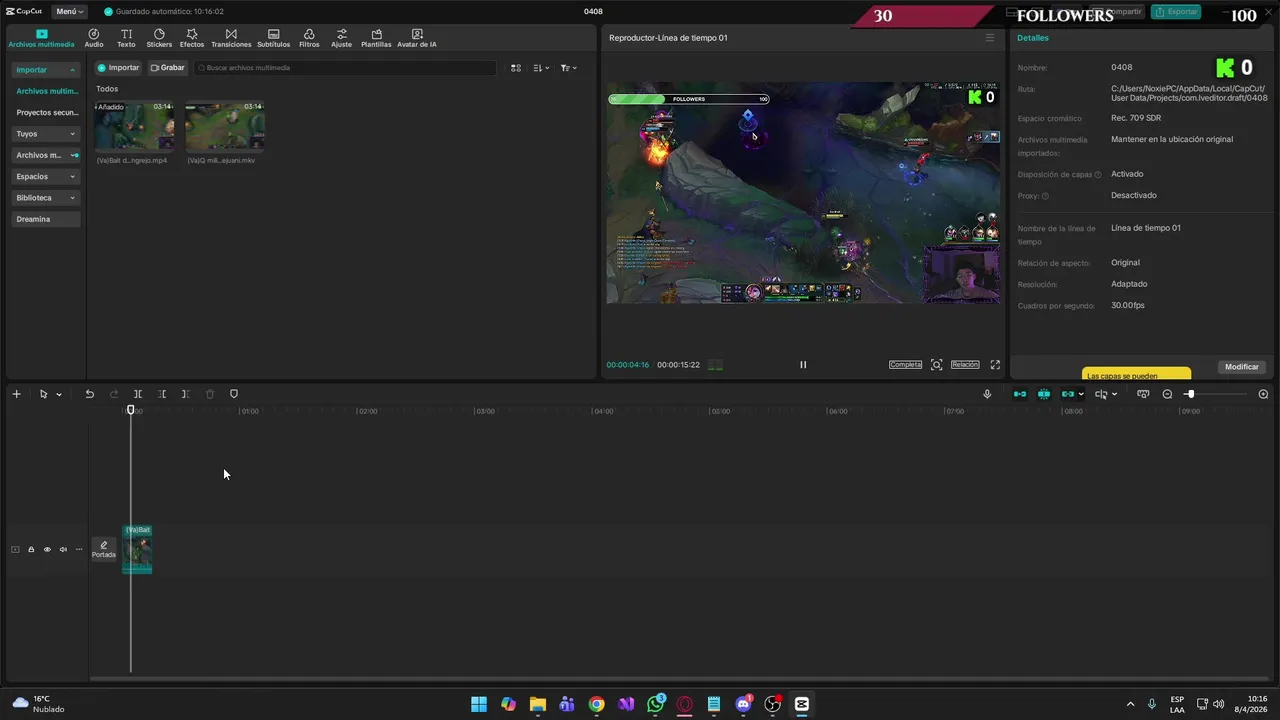
Task: Open the linkage options dropdown arrow
Action: point(1081,394)
